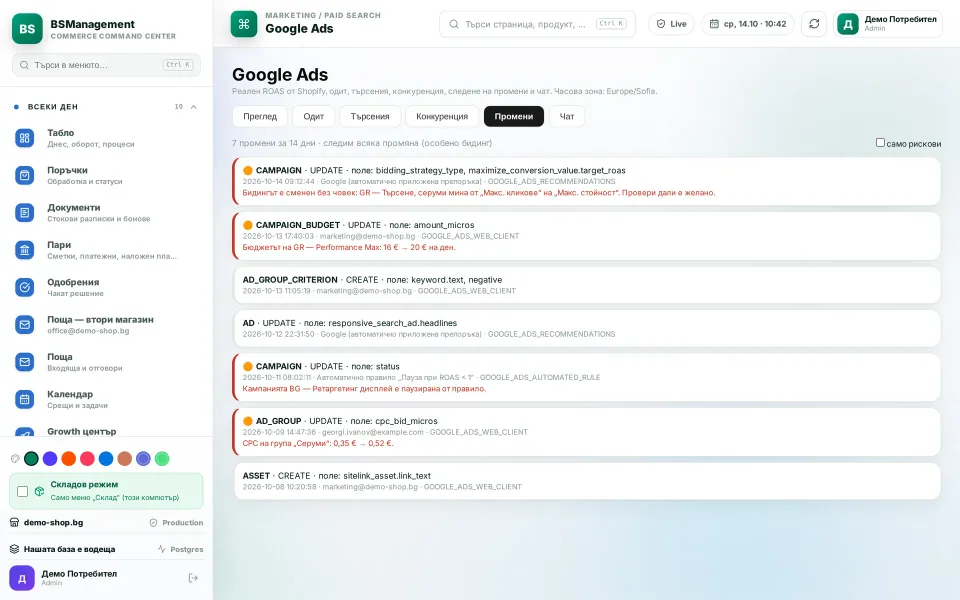
Task: Toggle the Складов режим checkbox
Action: 23,491
